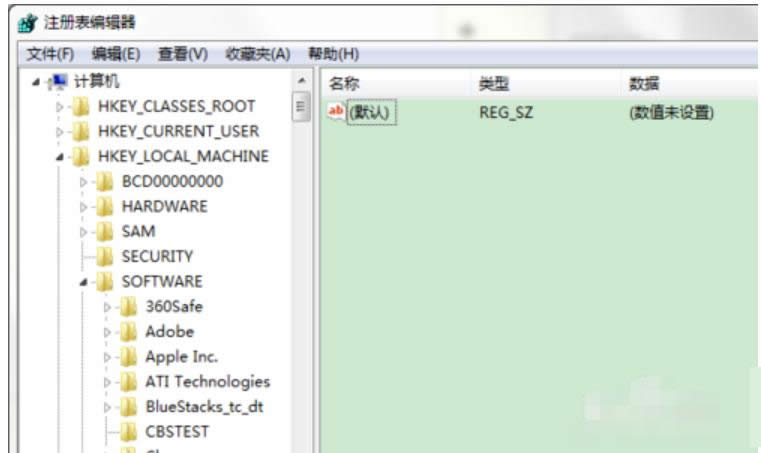761x453 pixels.
Task: Click the SECURITY key folder icon
Action: pos(105,257)
